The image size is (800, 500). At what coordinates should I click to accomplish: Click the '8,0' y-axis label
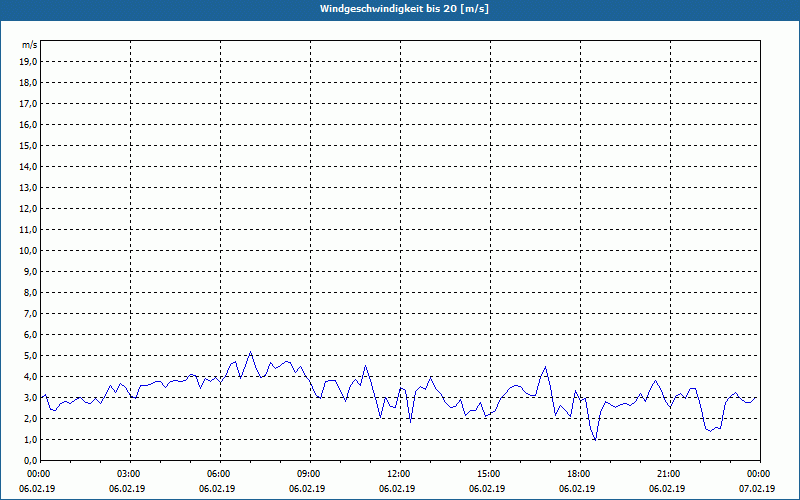[x=30, y=292]
